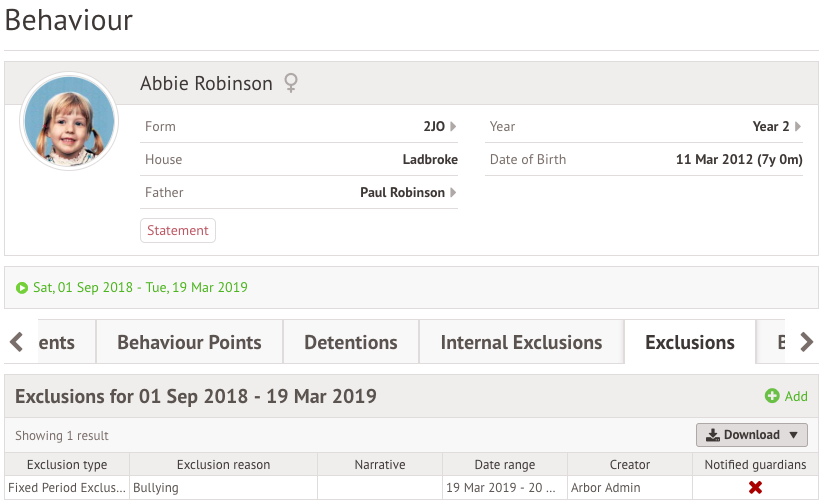
Task: Click the Statement tag button
Action: (178, 230)
